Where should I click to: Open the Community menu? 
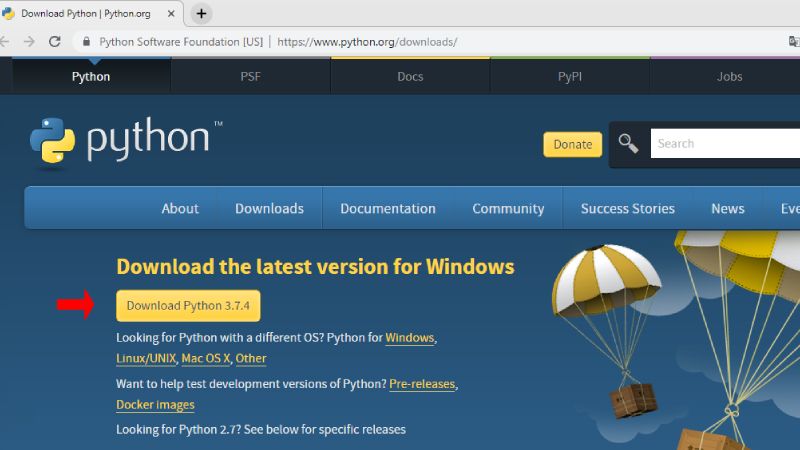(x=508, y=208)
